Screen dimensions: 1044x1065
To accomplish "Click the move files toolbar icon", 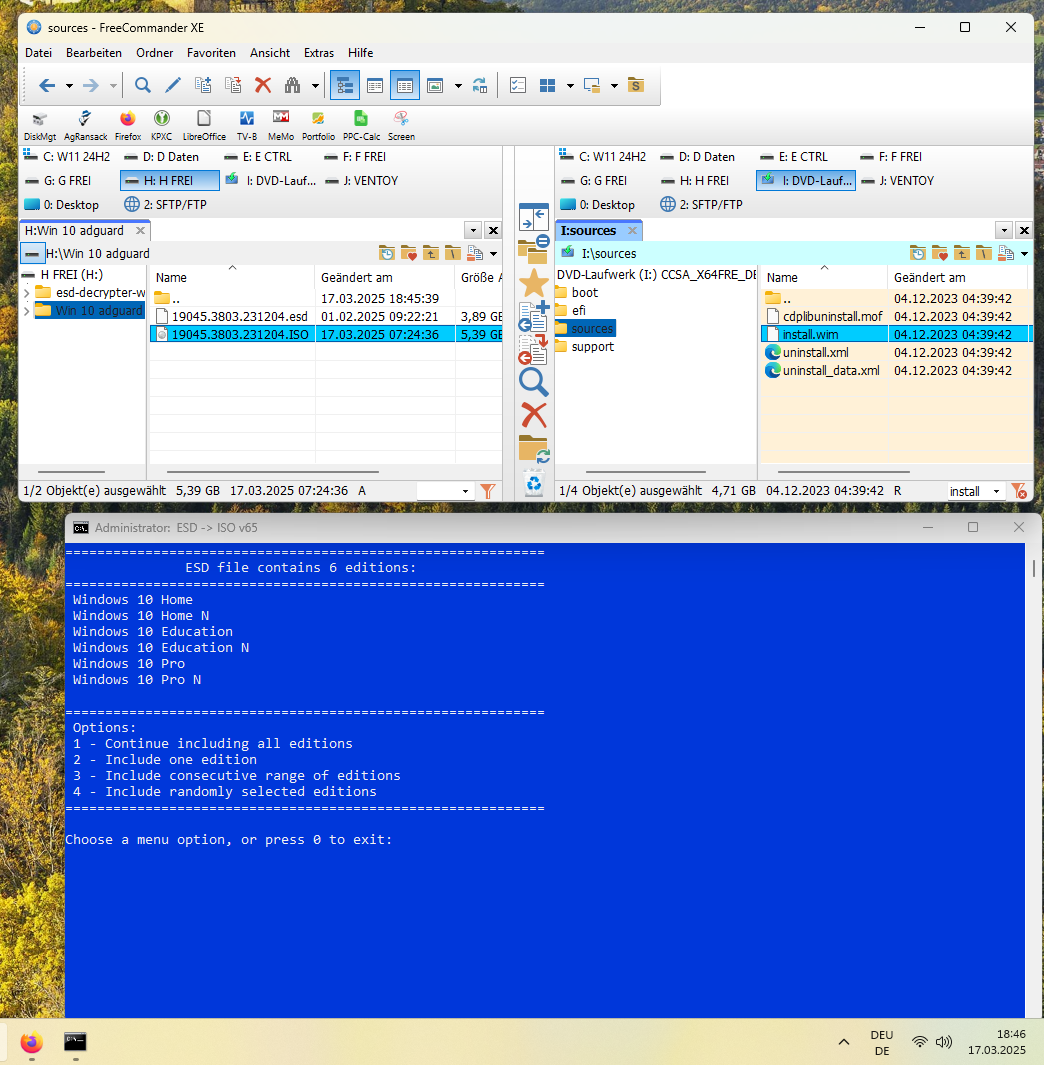I will (233, 86).
